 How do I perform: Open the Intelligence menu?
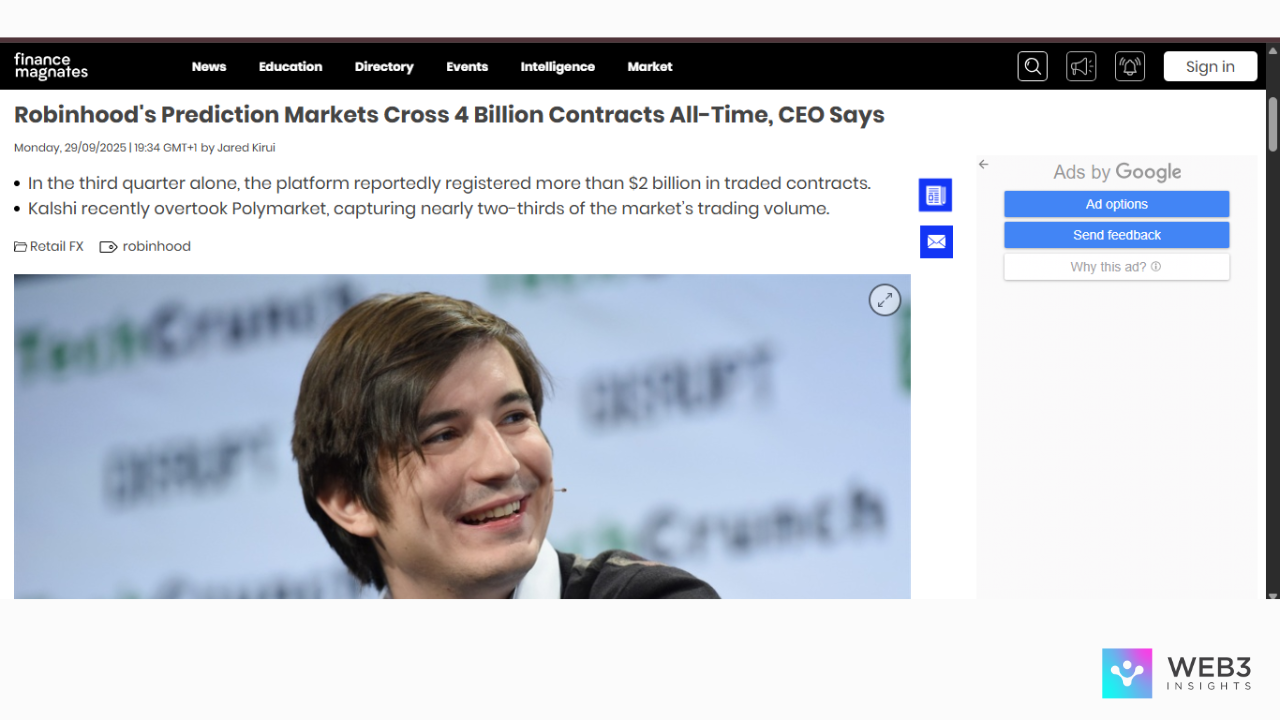click(557, 67)
